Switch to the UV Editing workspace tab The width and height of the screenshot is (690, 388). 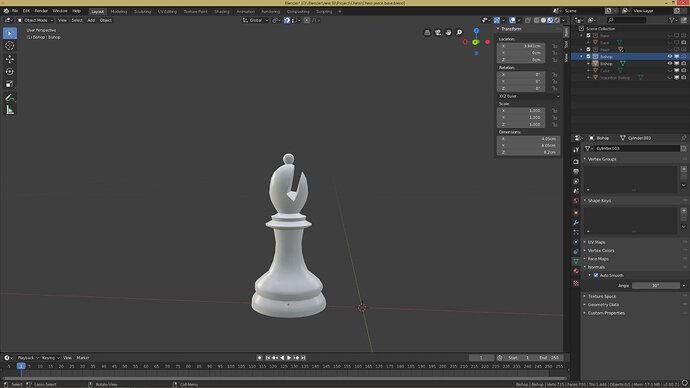167,12
